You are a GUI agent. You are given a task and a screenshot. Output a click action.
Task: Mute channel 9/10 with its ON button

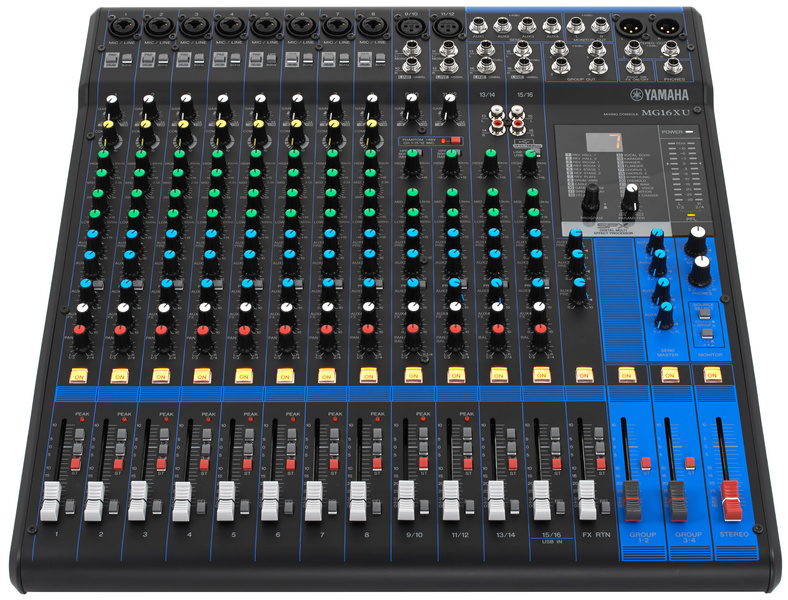click(413, 375)
